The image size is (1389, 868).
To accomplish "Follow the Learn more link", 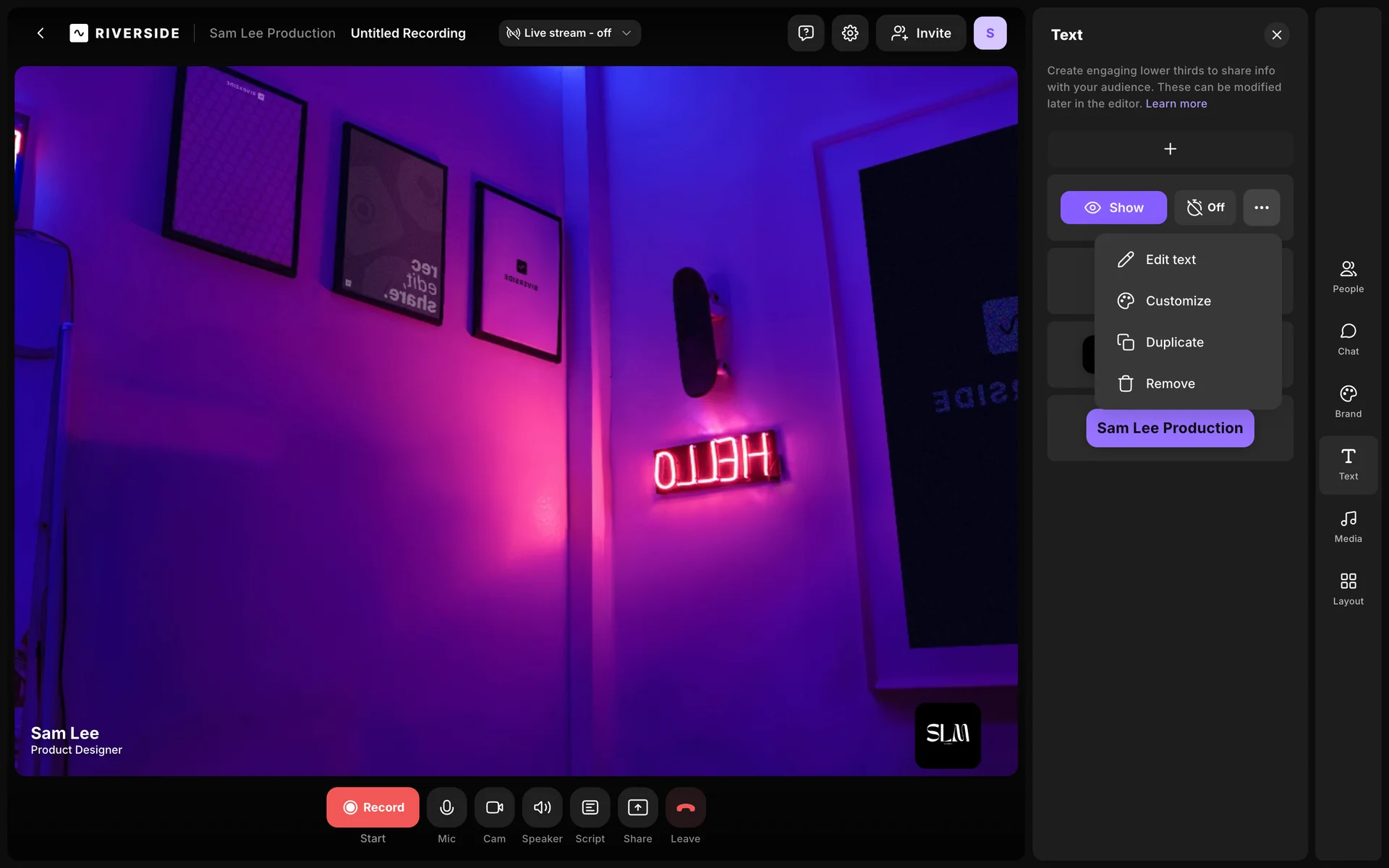I will point(1176,103).
